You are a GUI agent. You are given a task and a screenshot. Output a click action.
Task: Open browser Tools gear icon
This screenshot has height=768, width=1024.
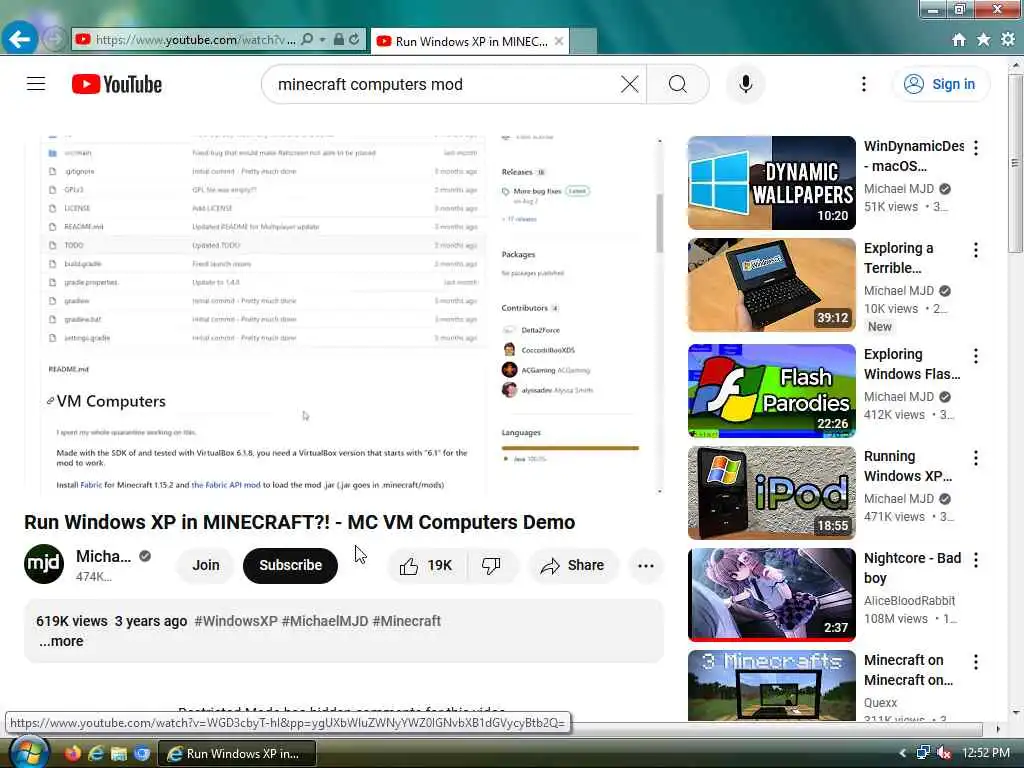[x=1008, y=40]
